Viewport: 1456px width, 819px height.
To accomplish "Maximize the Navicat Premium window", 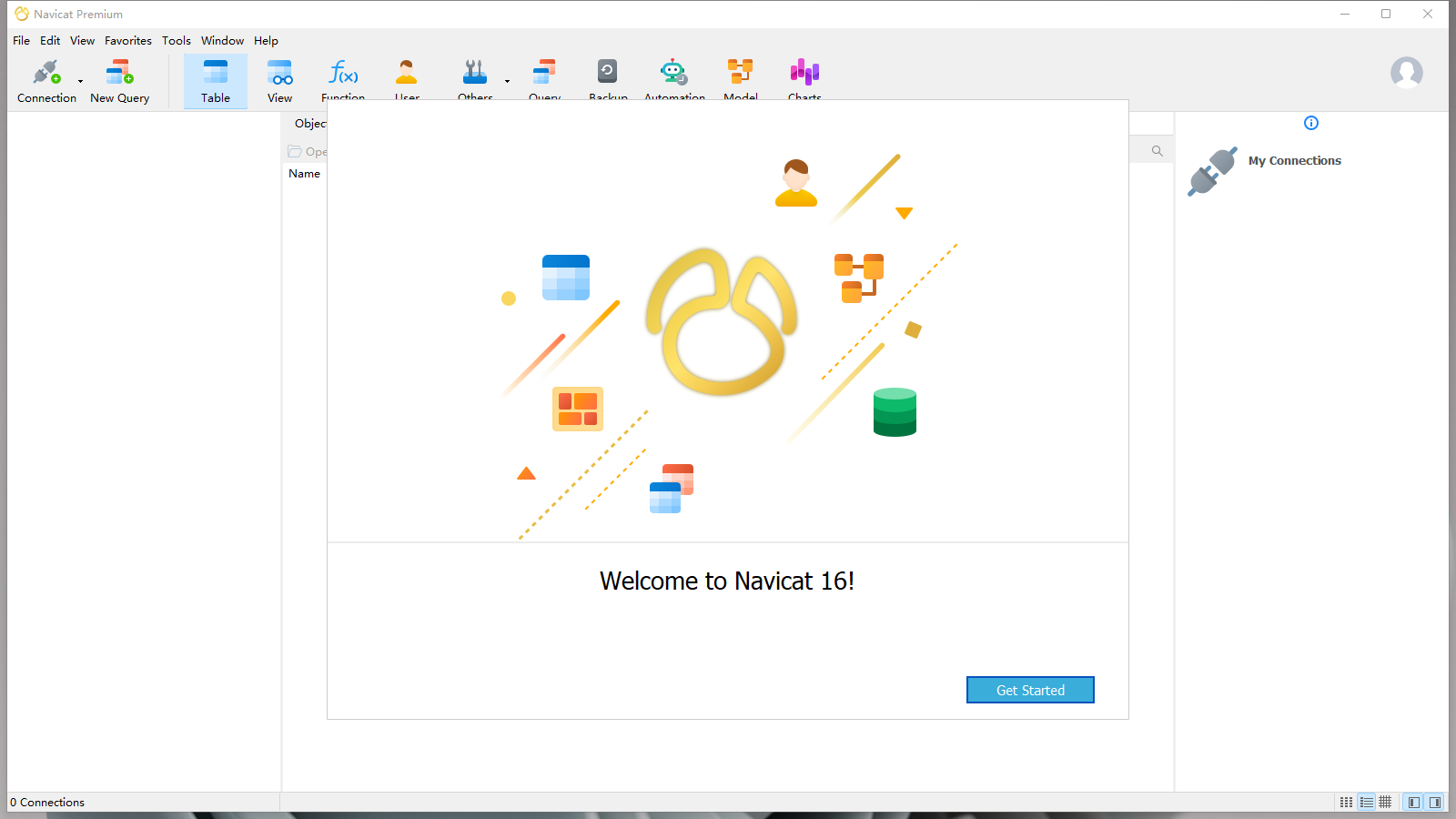I will 1386,14.
